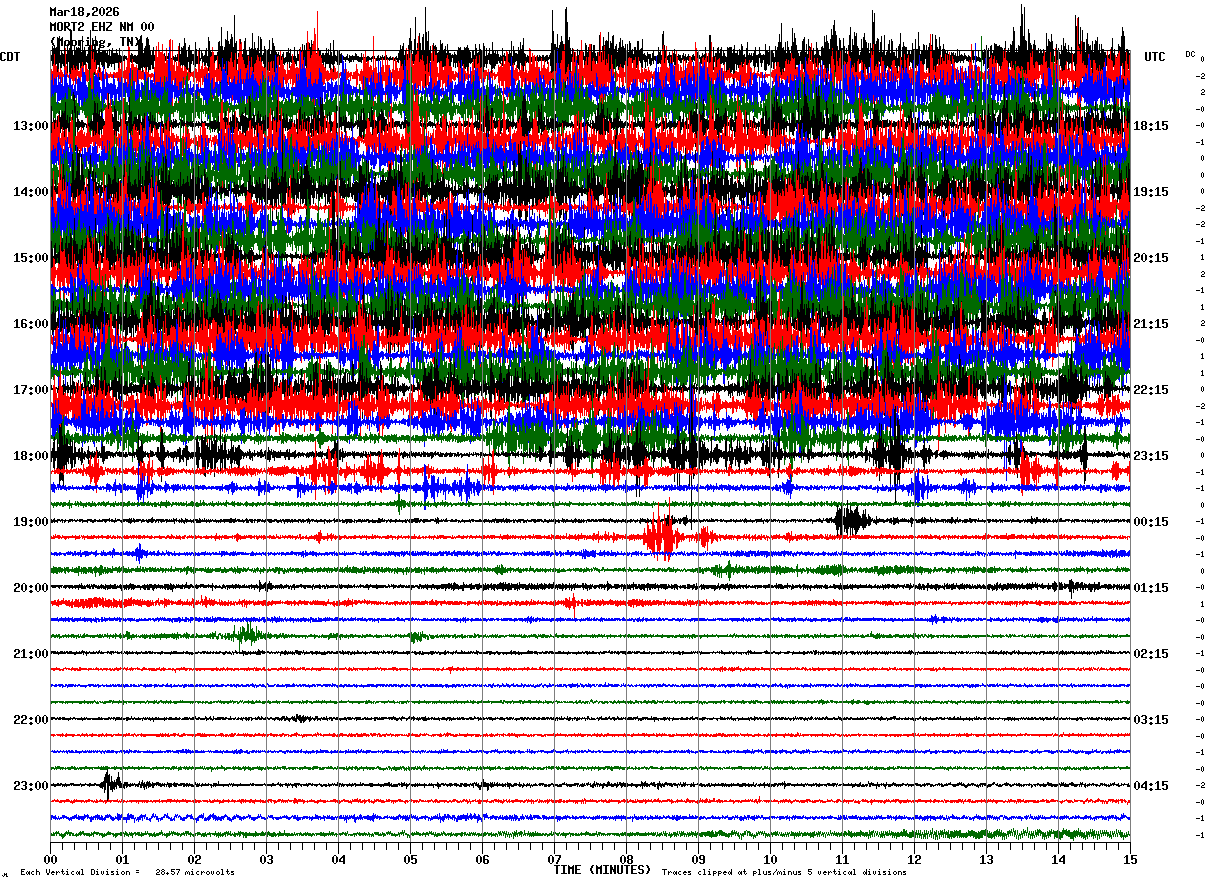Click the 00 minute tick label
This screenshot has width=1210, height=886.
[x=51, y=859]
